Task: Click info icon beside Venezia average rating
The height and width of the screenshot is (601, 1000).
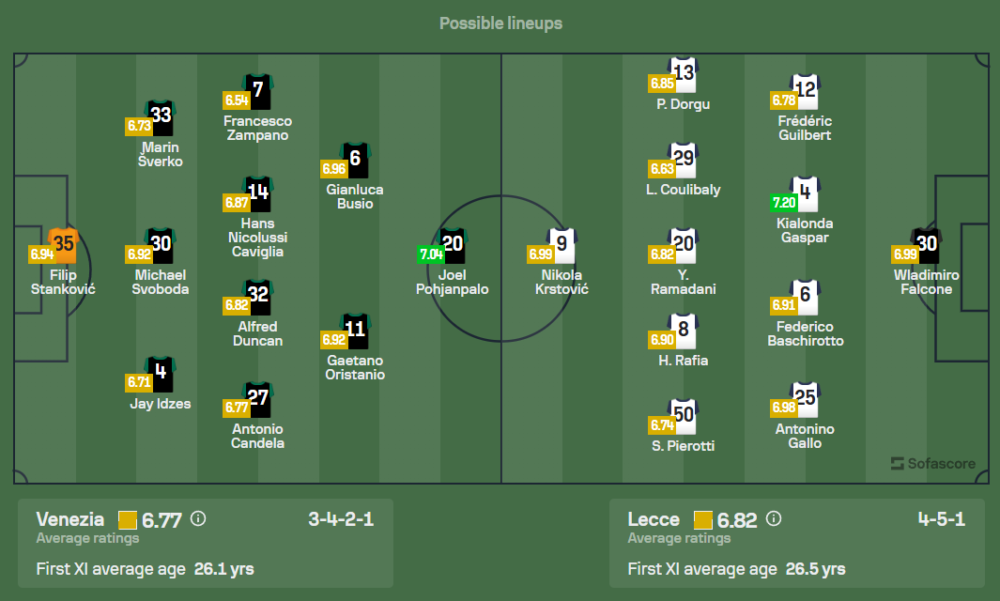Action: [198, 519]
